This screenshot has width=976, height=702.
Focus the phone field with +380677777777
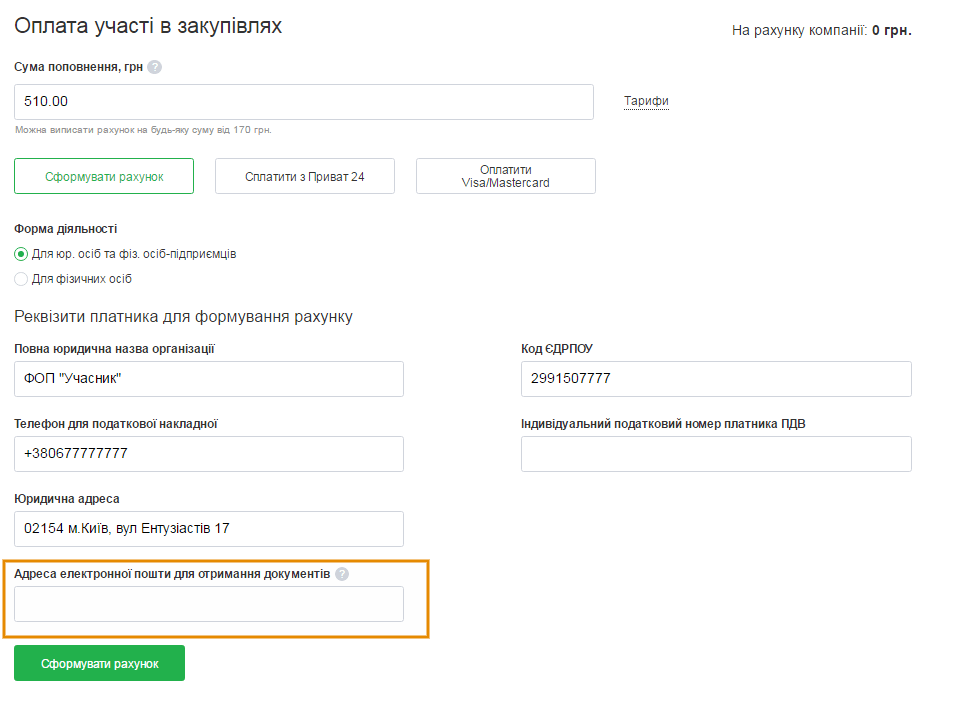(208, 454)
